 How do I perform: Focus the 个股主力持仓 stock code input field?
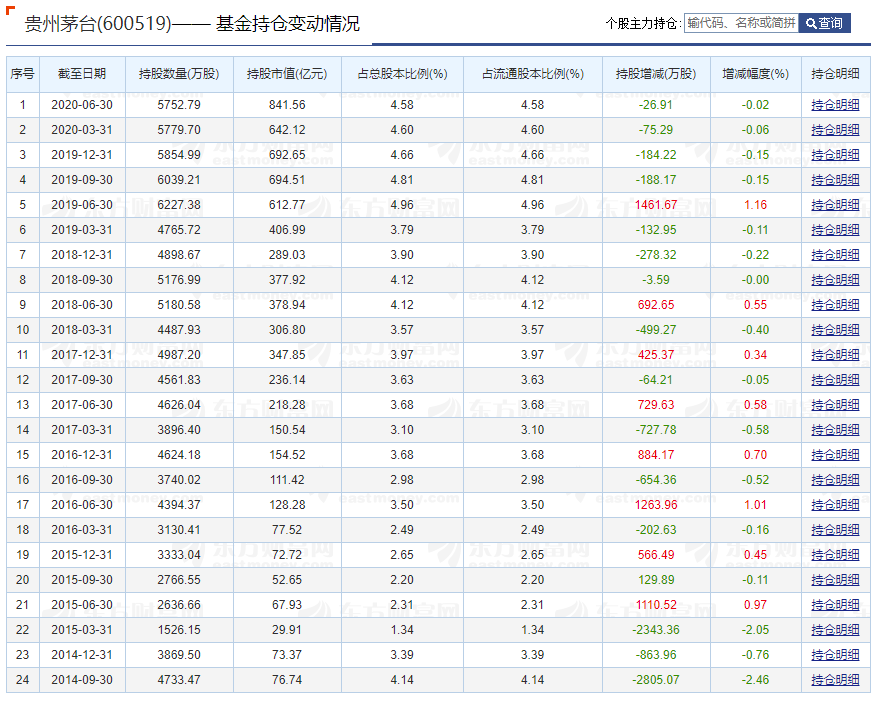[741, 23]
